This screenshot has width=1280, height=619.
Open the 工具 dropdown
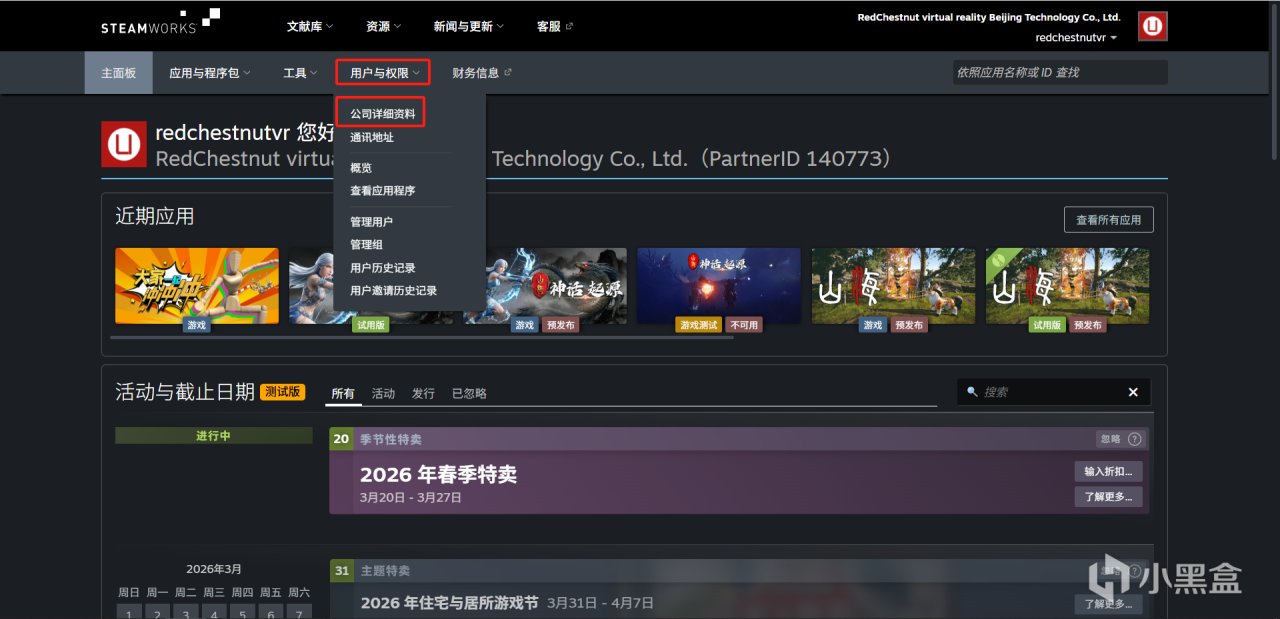(x=300, y=73)
